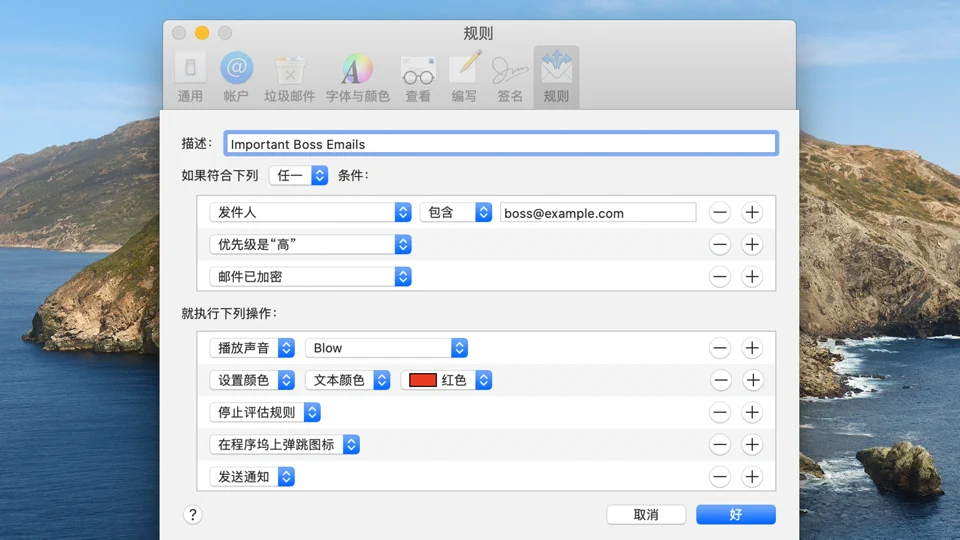Open the 包含 match operator dropdown

click(x=456, y=212)
